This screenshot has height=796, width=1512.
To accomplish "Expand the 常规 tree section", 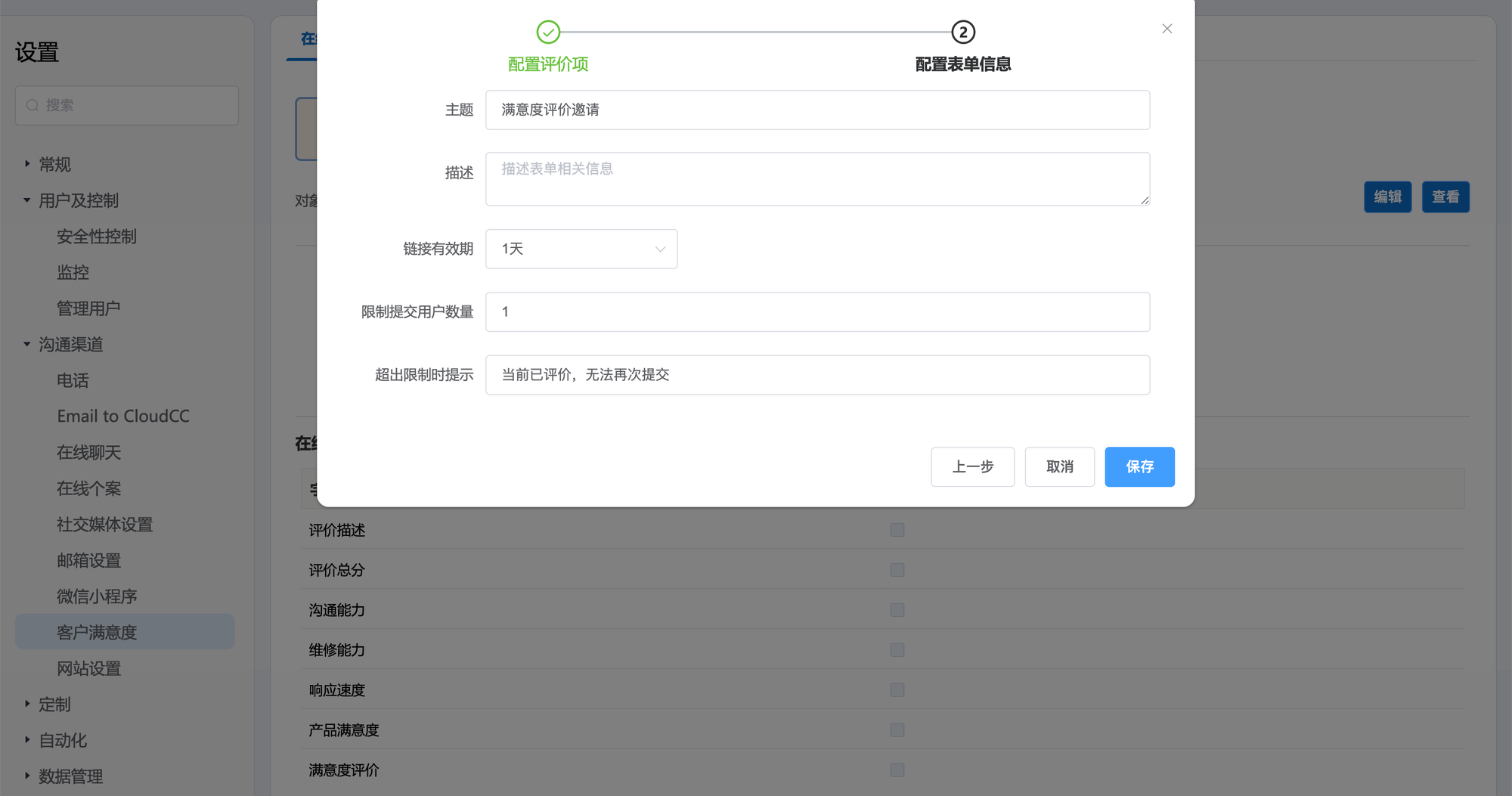I will click(27, 164).
